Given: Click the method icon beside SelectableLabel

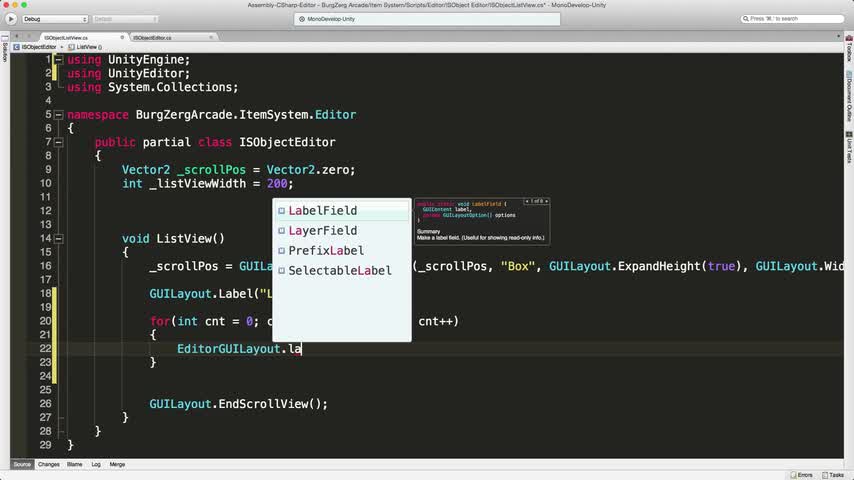Looking at the screenshot, I should coord(282,270).
